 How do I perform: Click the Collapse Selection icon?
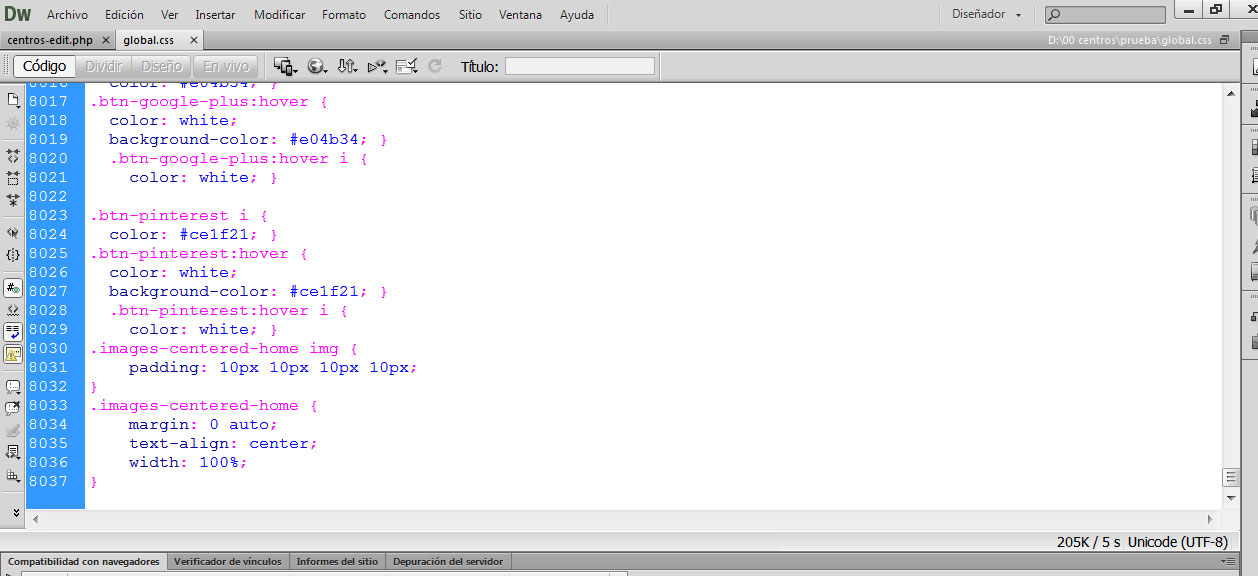point(13,178)
